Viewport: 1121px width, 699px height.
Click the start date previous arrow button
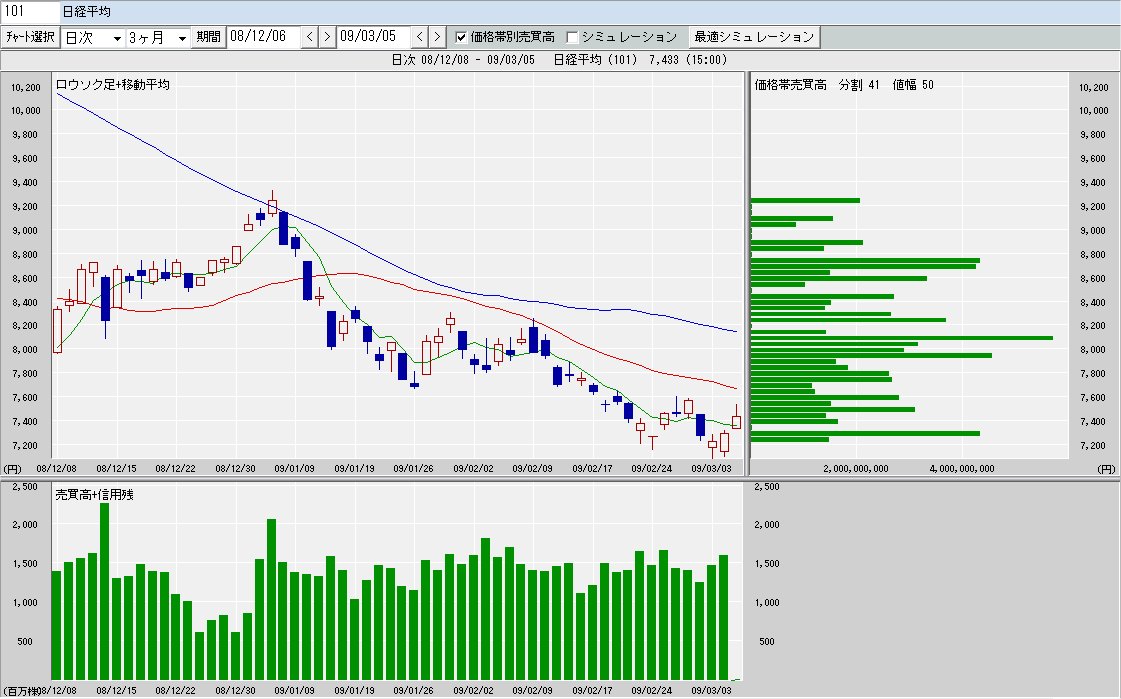pos(310,37)
